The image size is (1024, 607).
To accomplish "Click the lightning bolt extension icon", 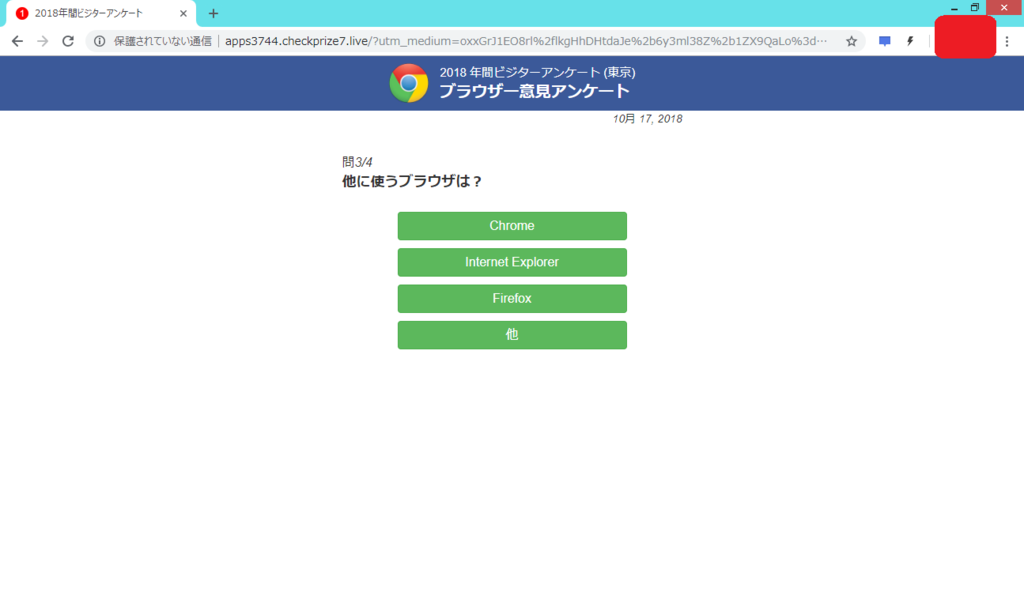I will pos(910,41).
